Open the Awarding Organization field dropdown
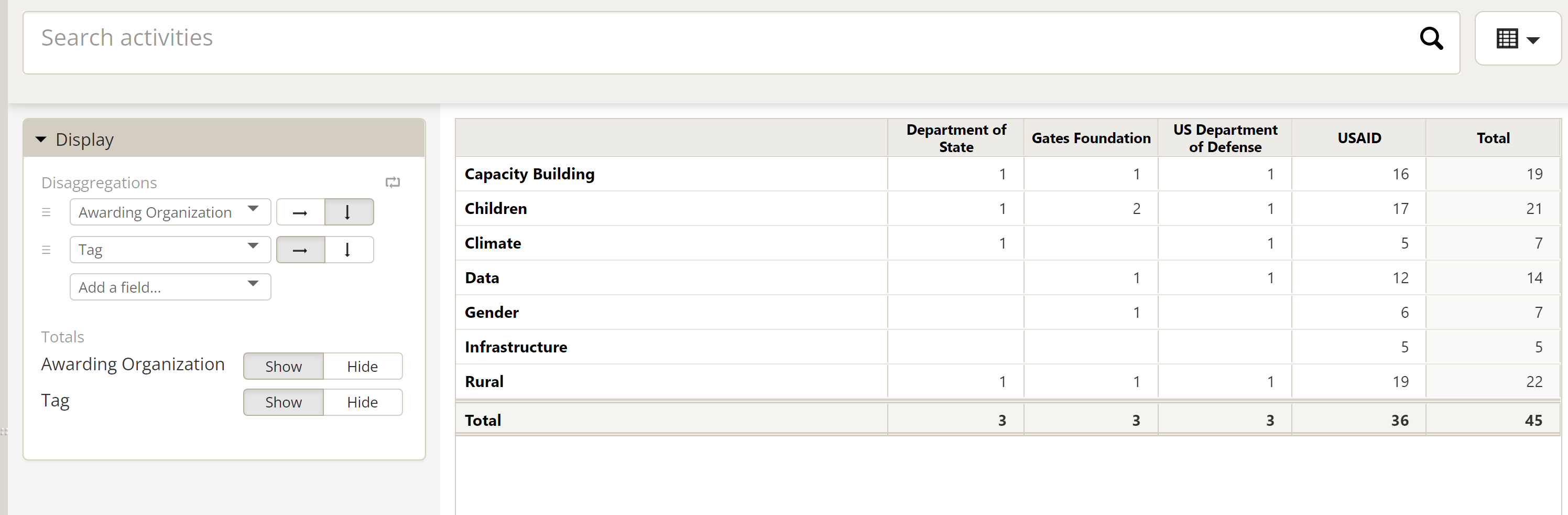This screenshot has height=515, width=1568. click(x=170, y=213)
